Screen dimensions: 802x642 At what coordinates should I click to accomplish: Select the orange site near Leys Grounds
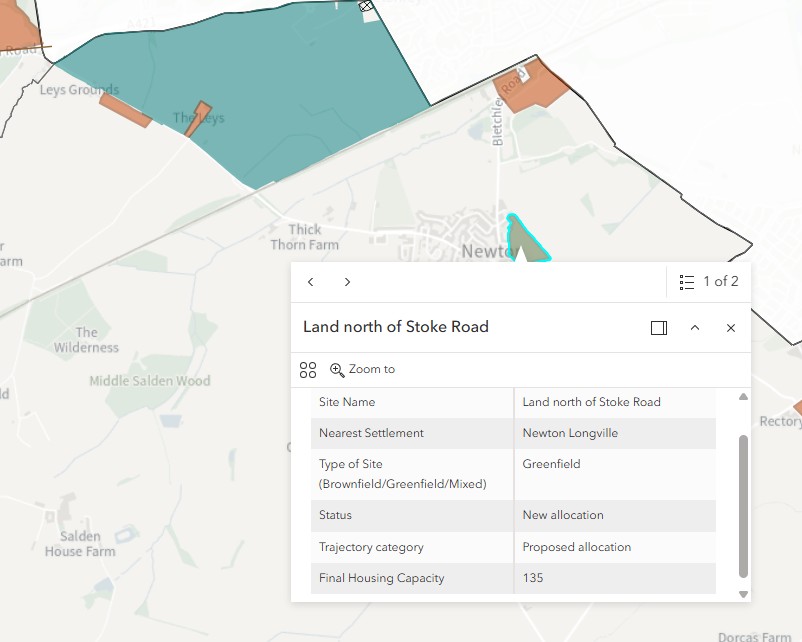(x=125, y=110)
